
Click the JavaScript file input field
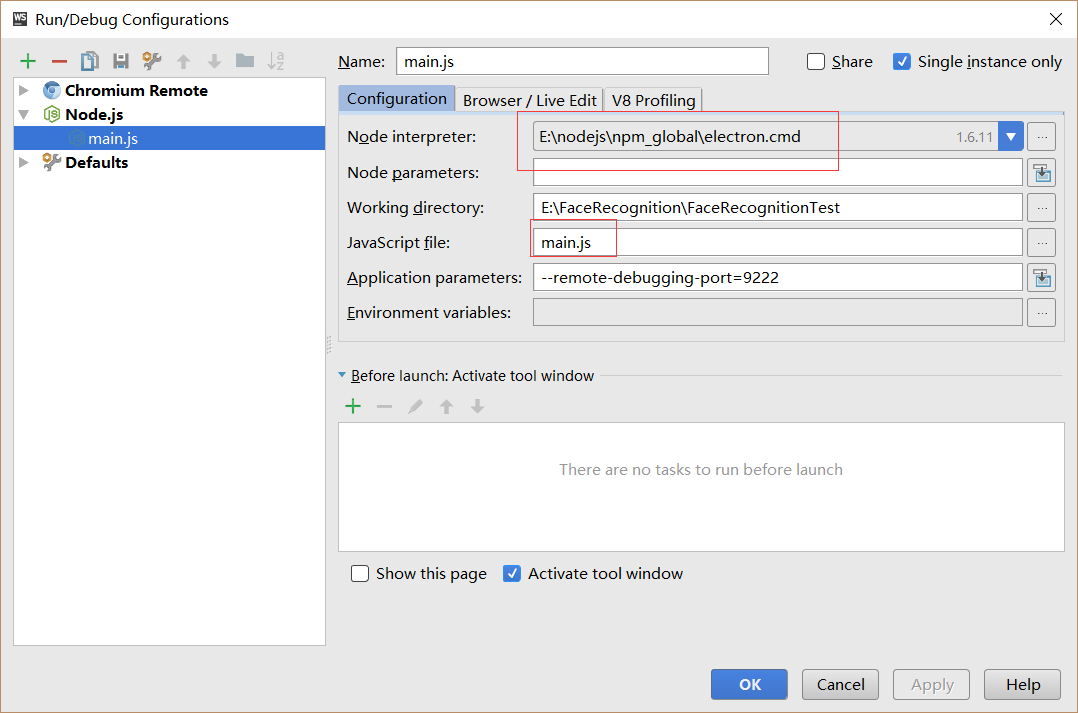(x=778, y=243)
